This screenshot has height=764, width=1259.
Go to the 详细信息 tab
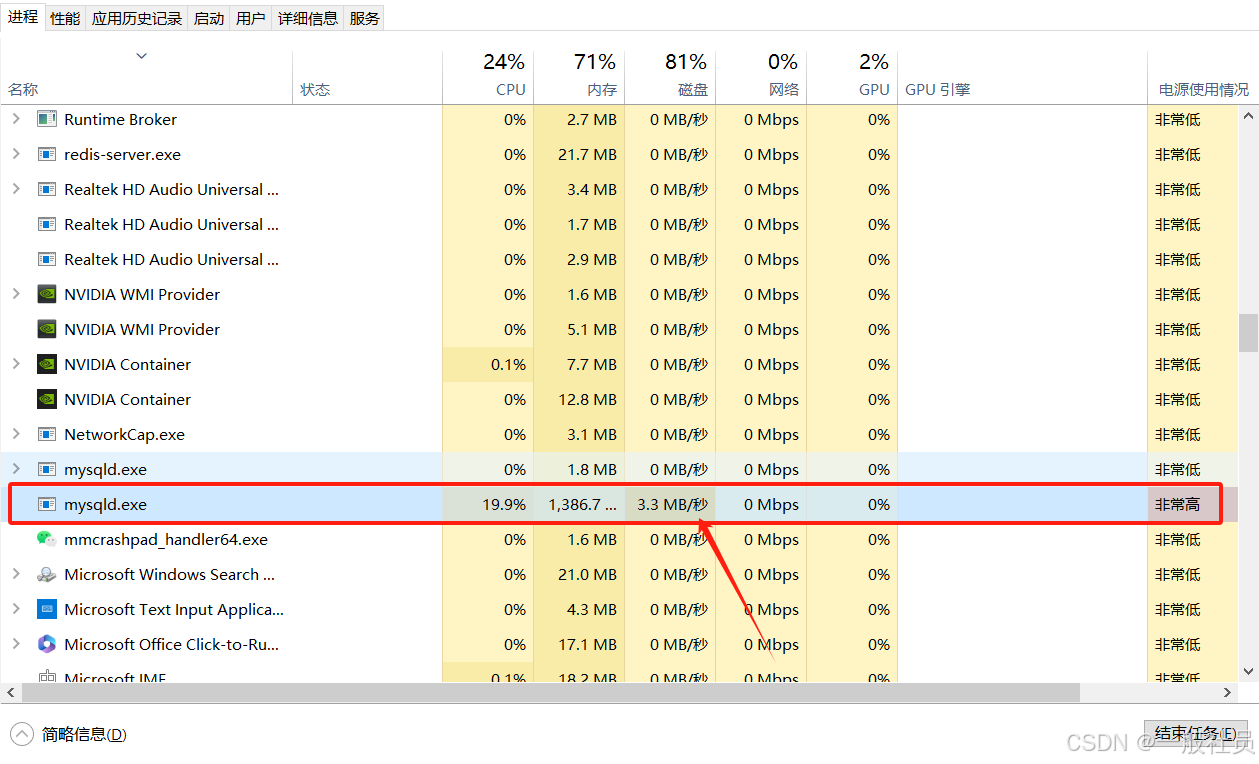click(308, 18)
